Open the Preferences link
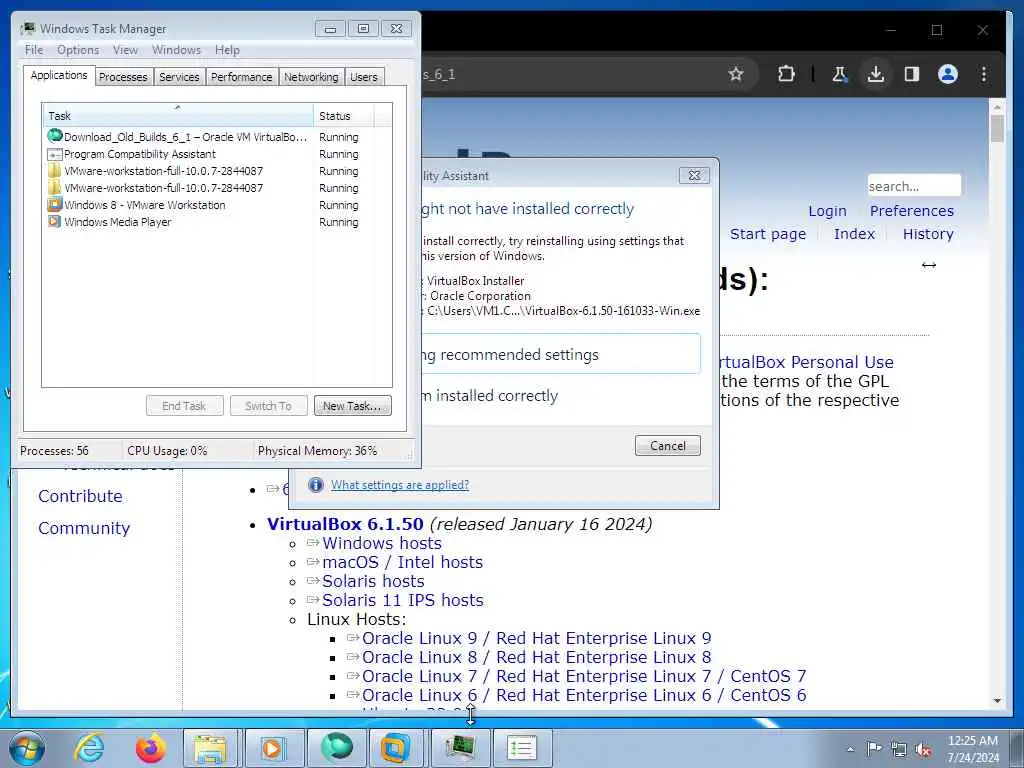The image size is (1024, 768). click(x=912, y=211)
